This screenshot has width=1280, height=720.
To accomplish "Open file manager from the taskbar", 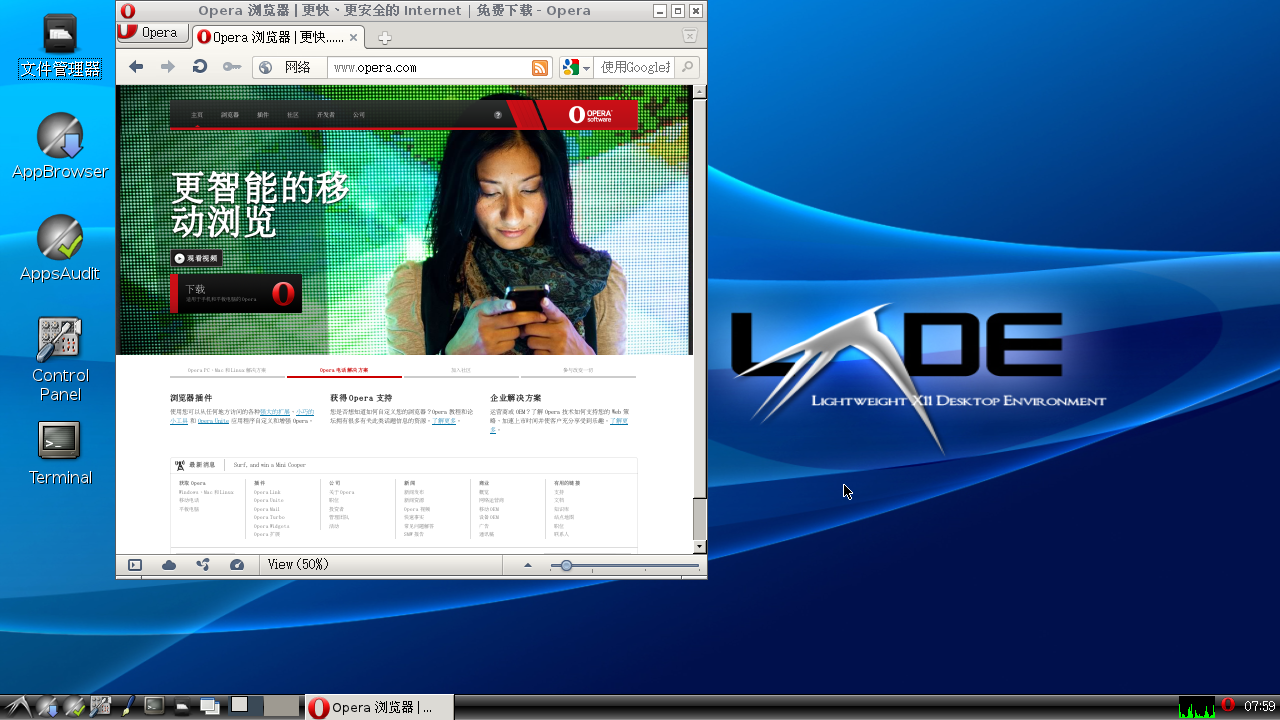I will tap(181, 707).
